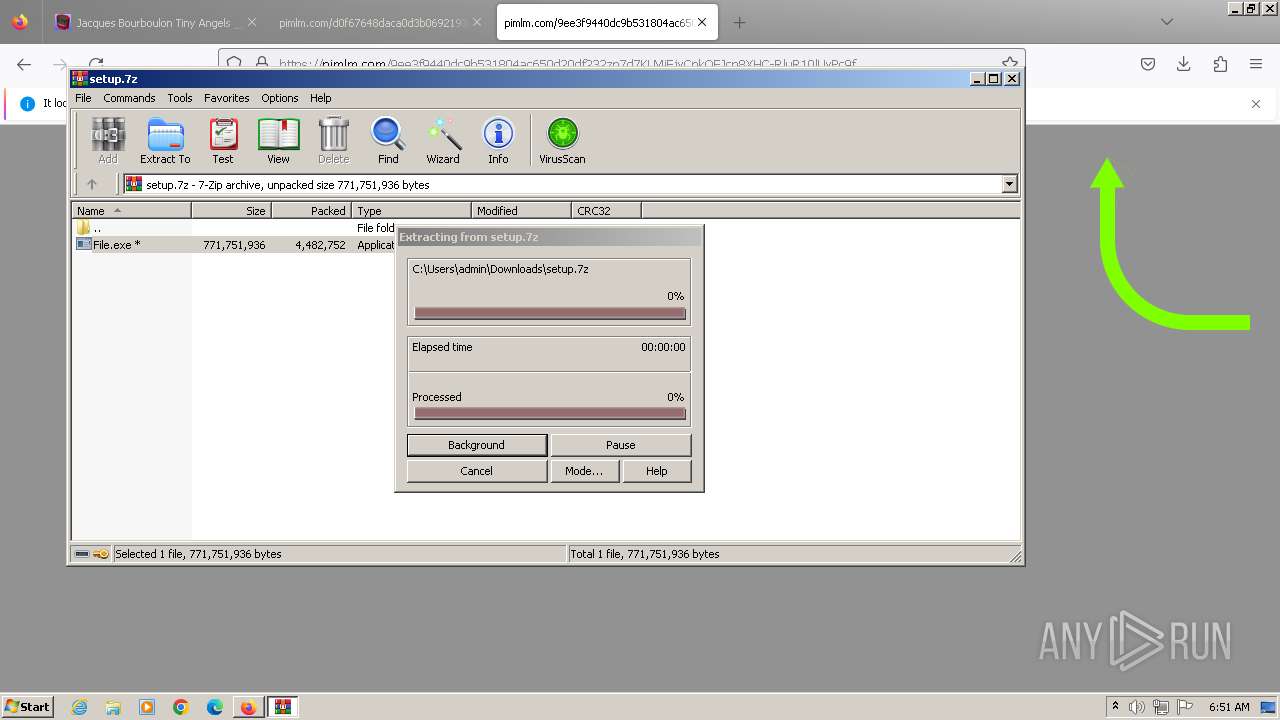Close the active pimlm.com/9ee3f9440 tab
Viewport: 1280px width, 720px height.
pos(702,22)
